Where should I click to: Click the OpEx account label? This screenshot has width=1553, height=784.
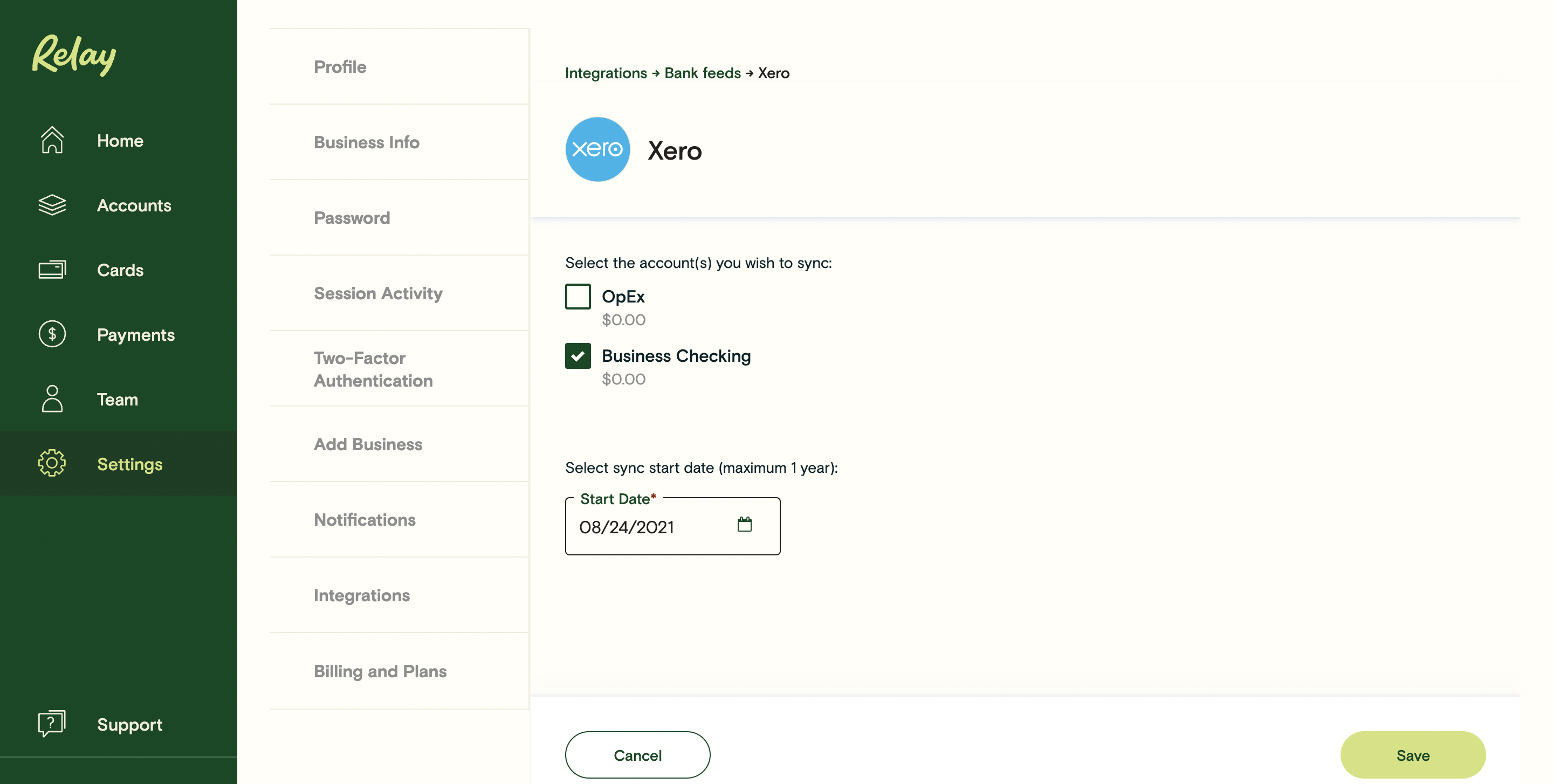click(623, 297)
